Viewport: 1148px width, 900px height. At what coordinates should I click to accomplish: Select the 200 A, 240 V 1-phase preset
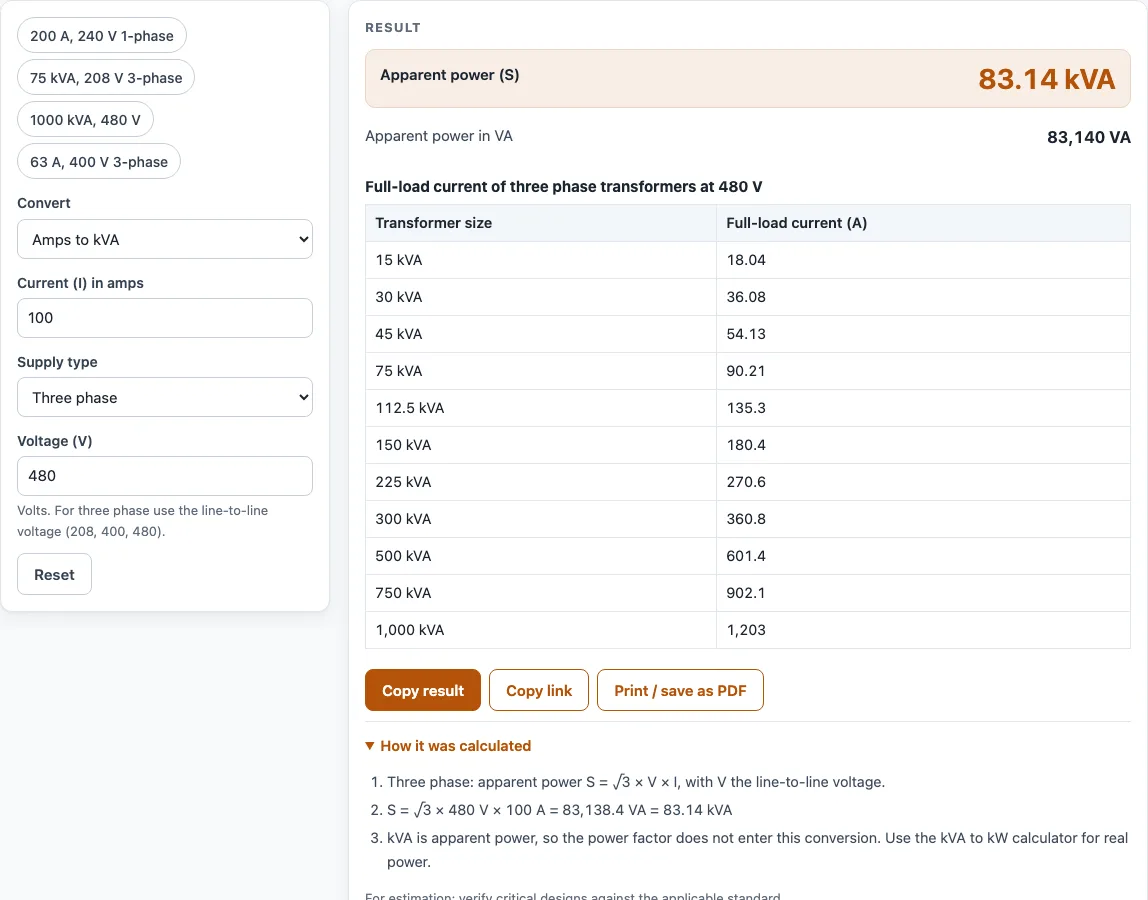pyautogui.click(x=102, y=36)
